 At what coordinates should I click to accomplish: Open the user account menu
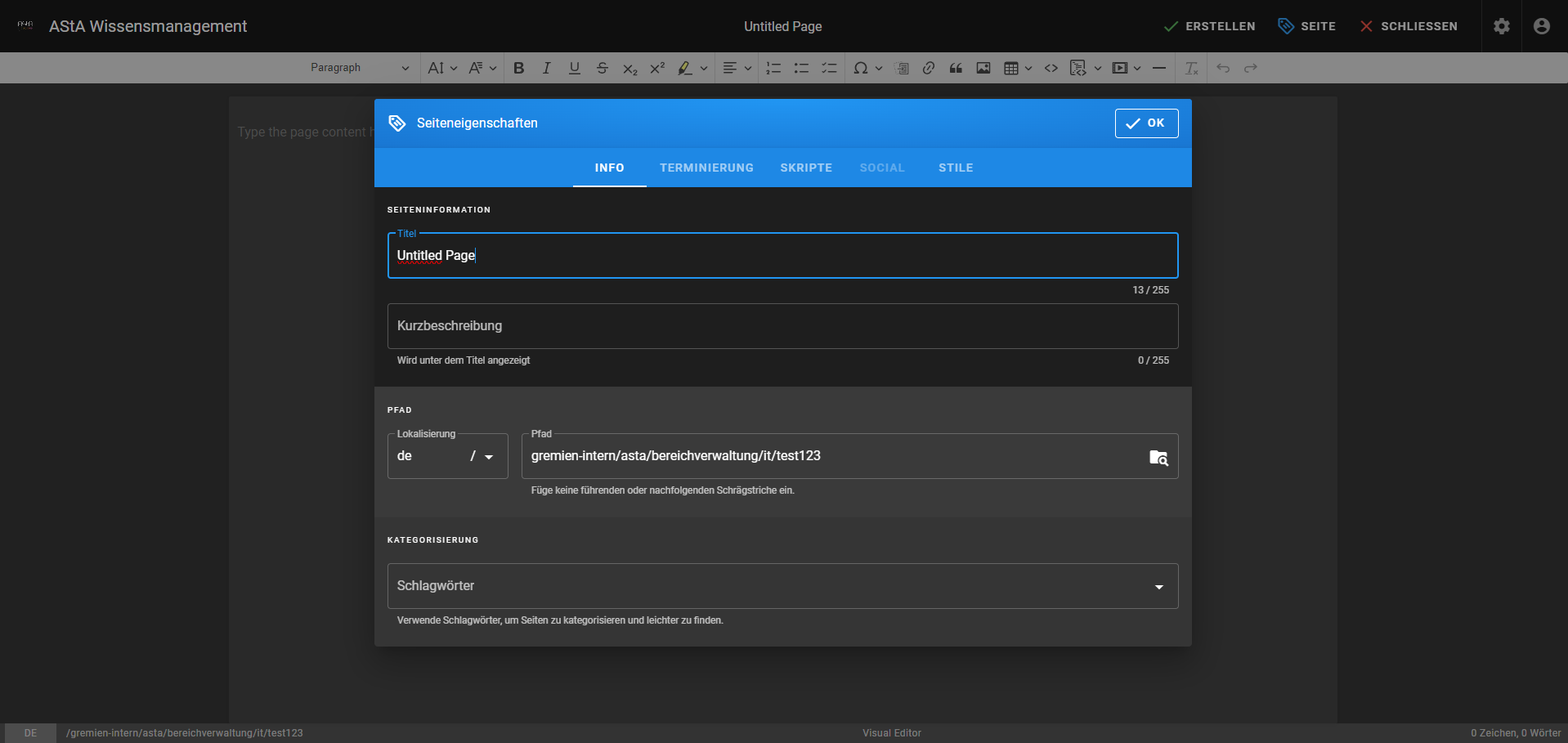click(1542, 26)
